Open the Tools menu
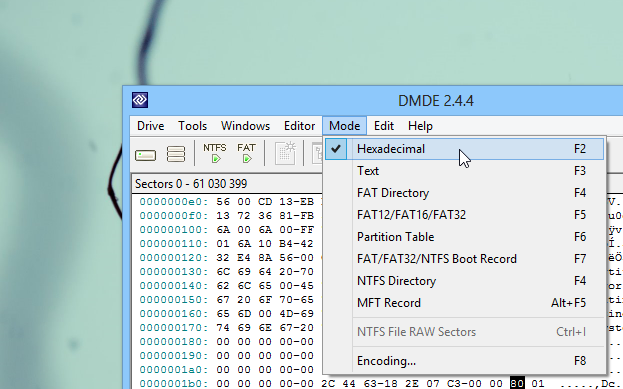This screenshot has width=623, height=389. coord(192,126)
